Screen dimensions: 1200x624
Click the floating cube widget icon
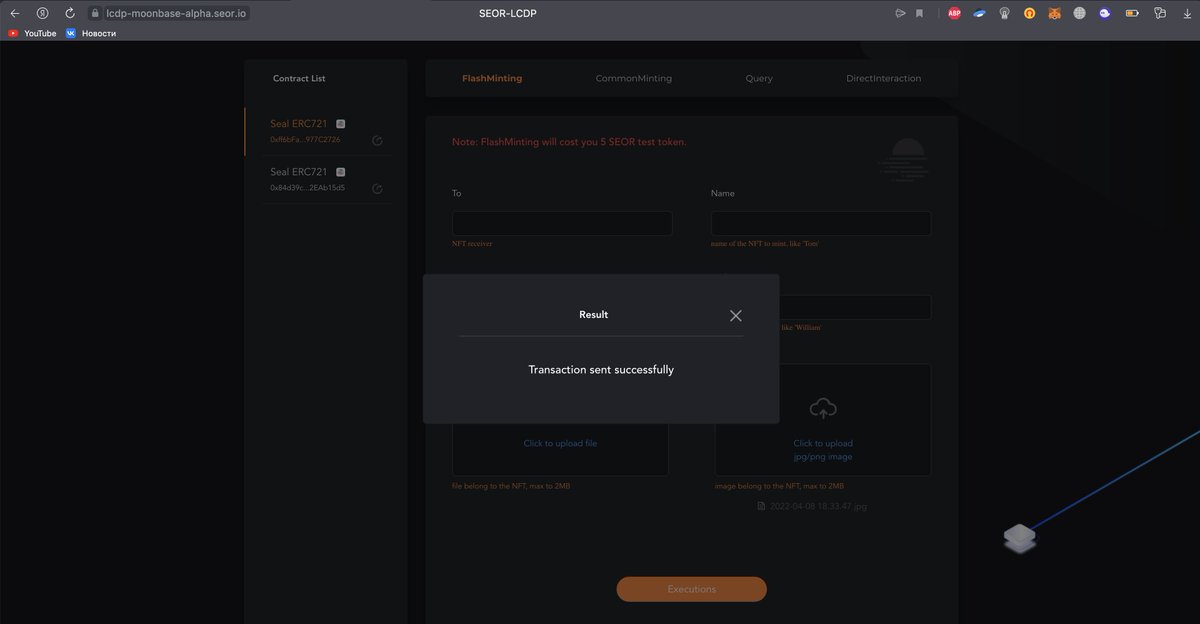click(x=1019, y=539)
